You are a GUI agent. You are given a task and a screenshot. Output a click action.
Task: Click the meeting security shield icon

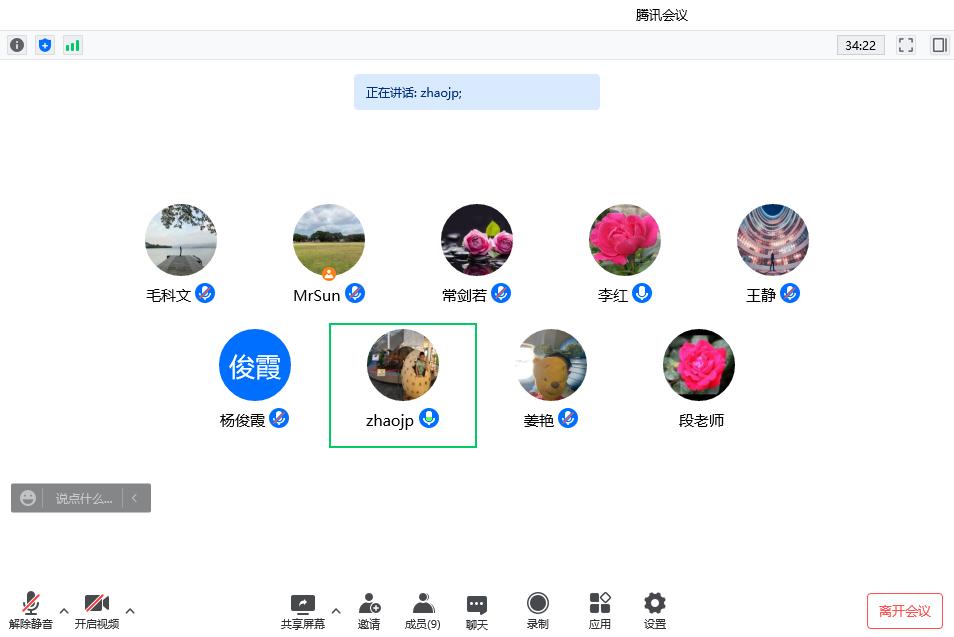[x=44, y=45]
